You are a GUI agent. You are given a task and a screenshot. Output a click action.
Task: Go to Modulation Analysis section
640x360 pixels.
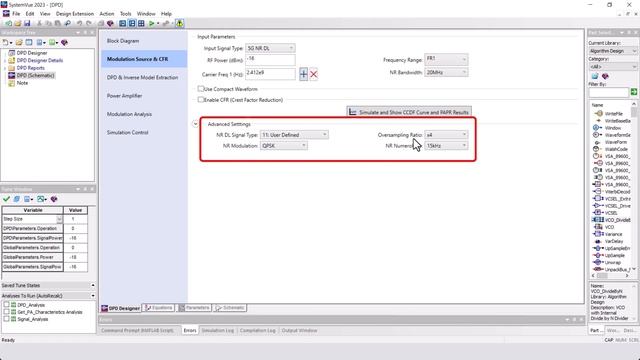129,114
